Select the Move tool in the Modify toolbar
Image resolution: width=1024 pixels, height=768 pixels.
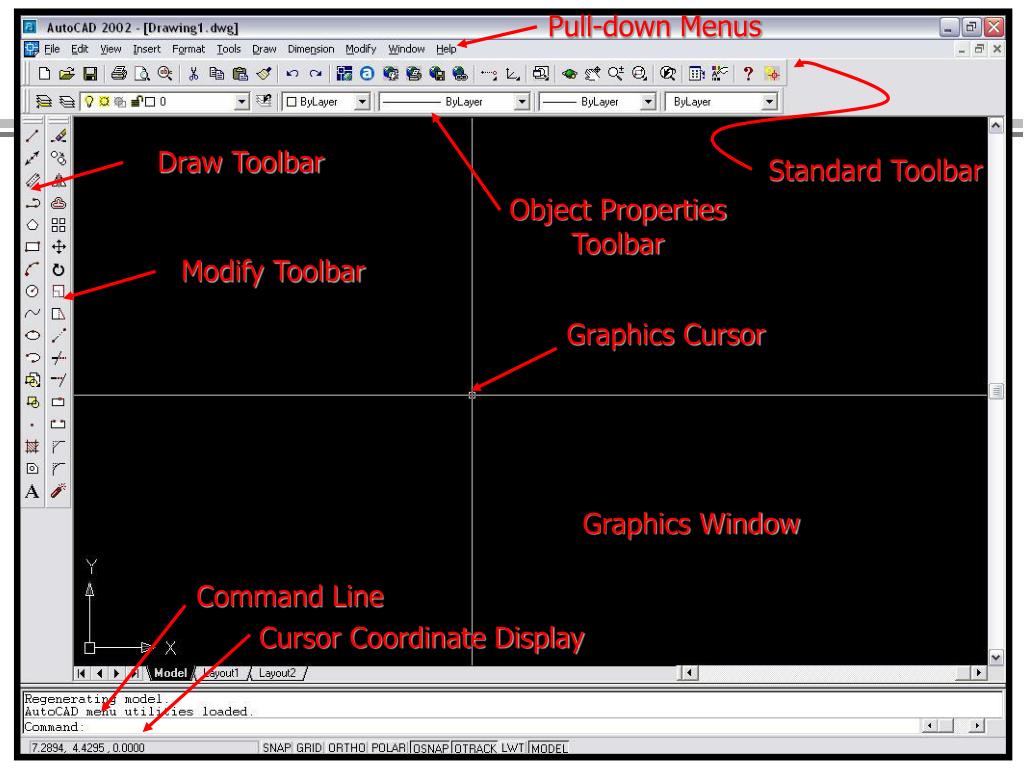59,247
